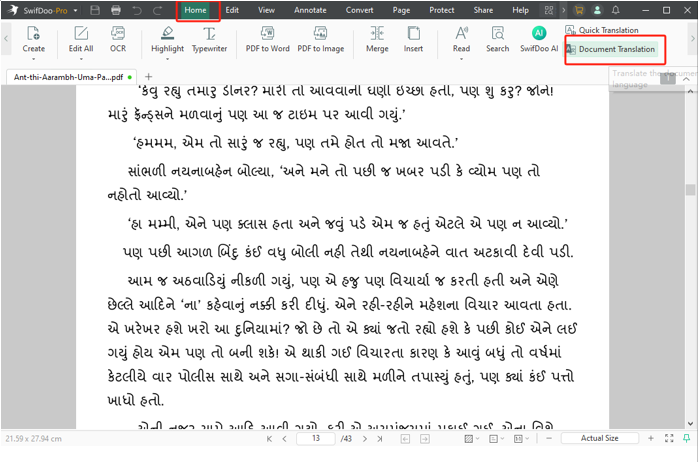The height and width of the screenshot is (462, 698).
Task: Start Read aloud feature
Action: (461, 39)
